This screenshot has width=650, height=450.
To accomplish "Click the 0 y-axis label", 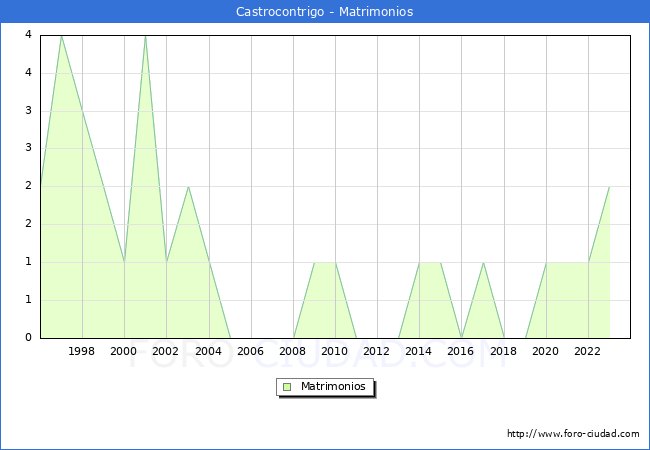I will [x=28, y=337].
